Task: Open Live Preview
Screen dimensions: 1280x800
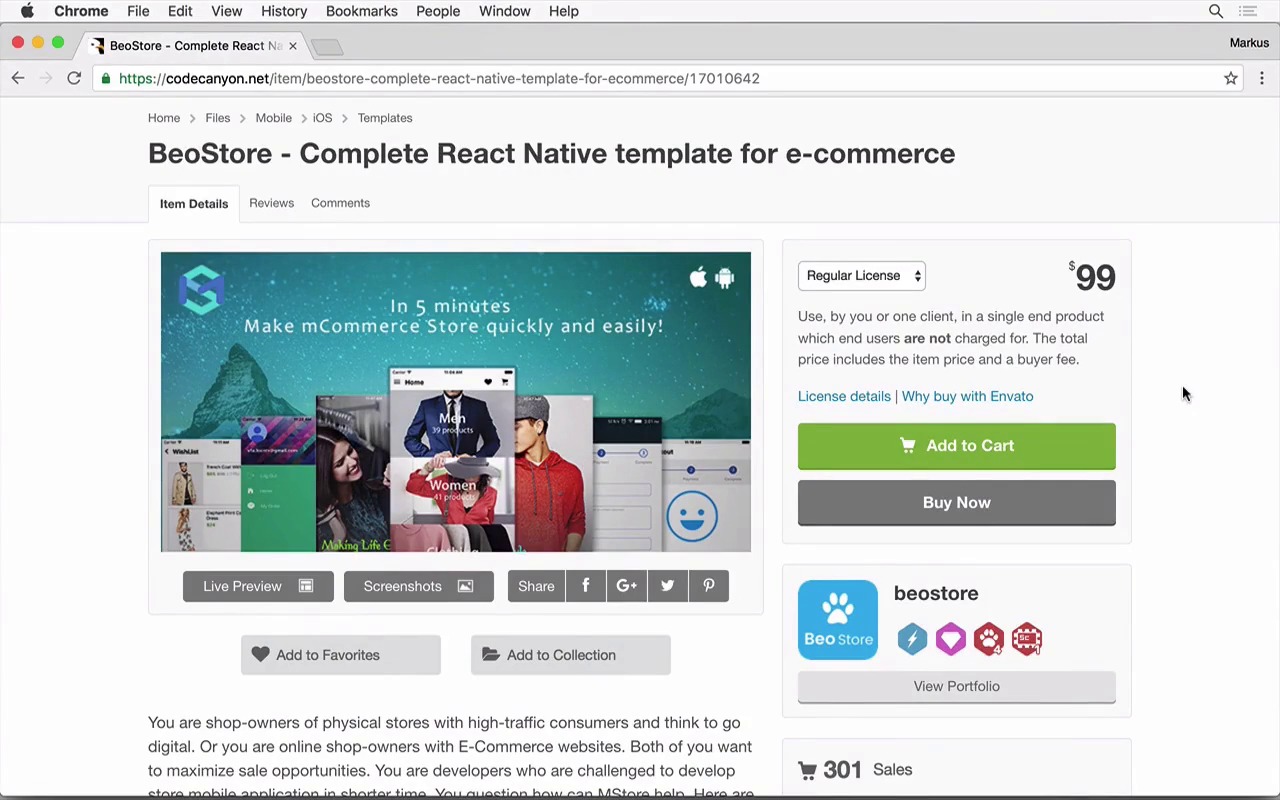Action: click(x=258, y=586)
